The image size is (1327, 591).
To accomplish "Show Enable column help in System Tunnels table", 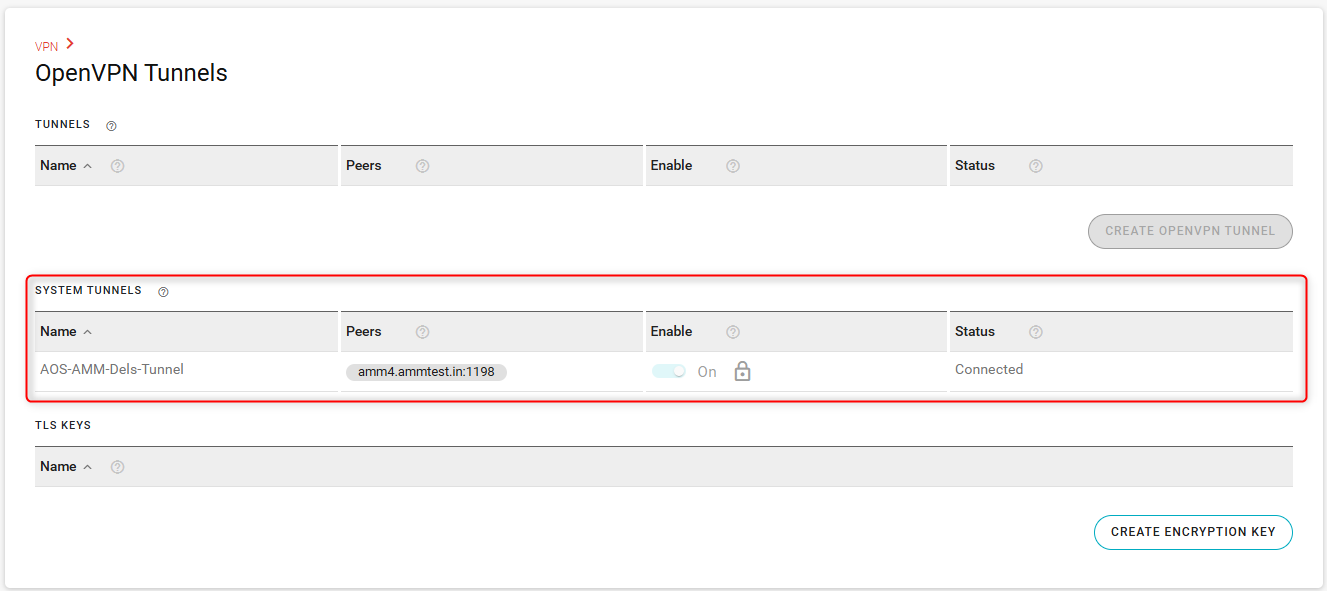I will [733, 332].
